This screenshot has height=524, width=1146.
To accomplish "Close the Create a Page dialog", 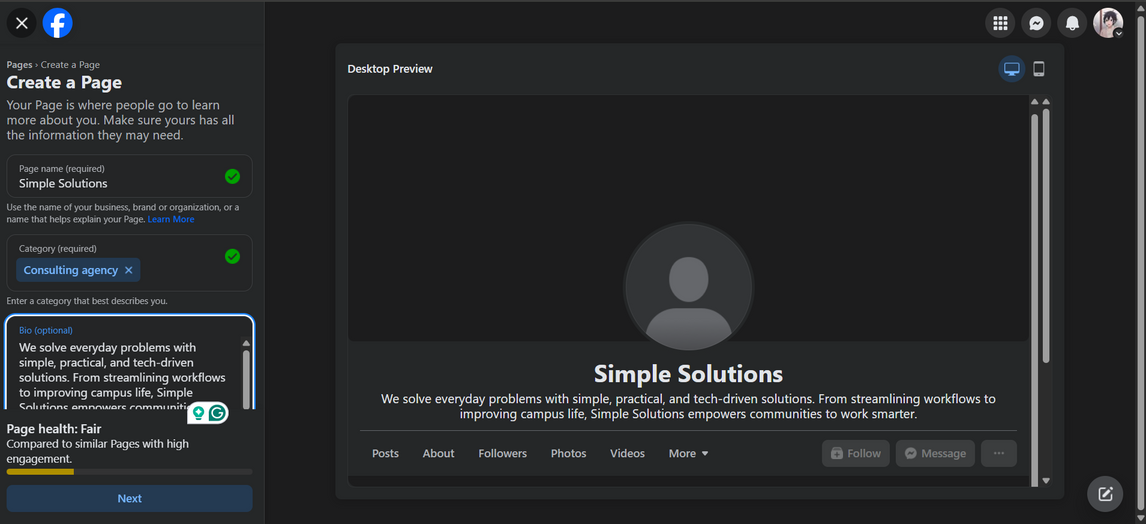I will click(22, 22).
